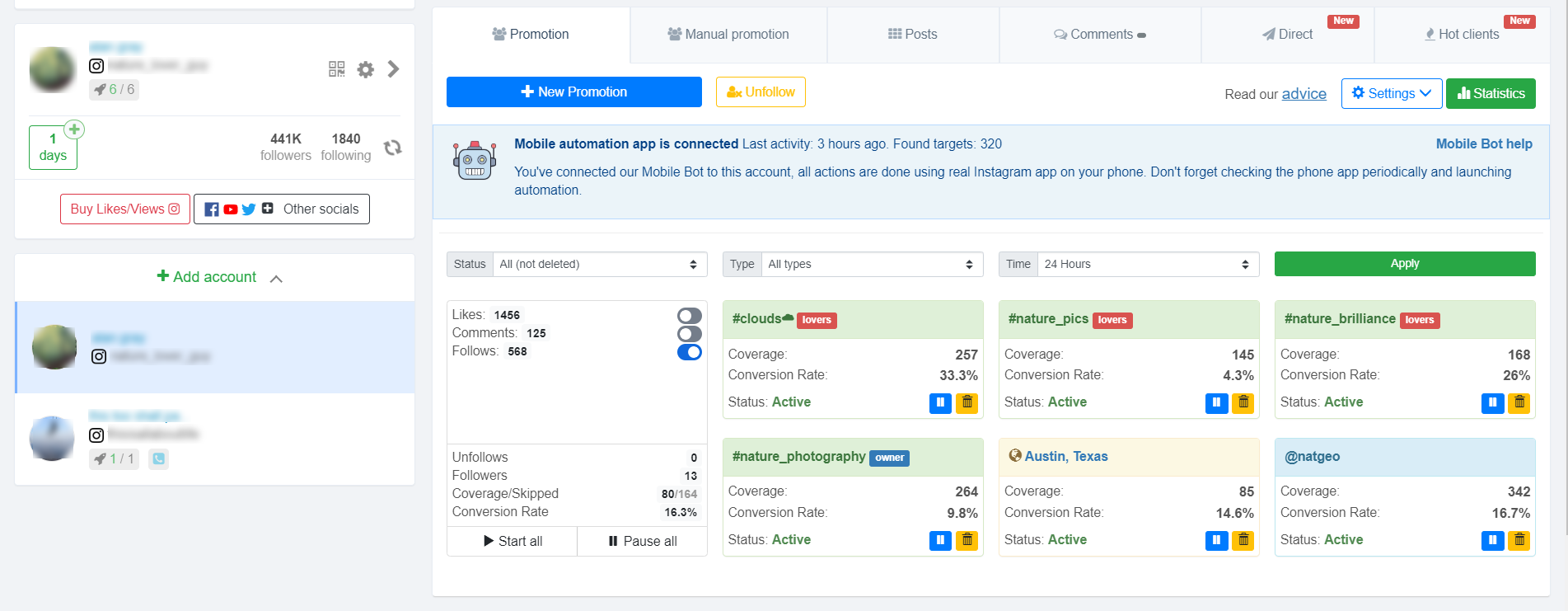Add days with the green plus icon
Viewport: 1568px width, 611px height.
pos(74,129)
